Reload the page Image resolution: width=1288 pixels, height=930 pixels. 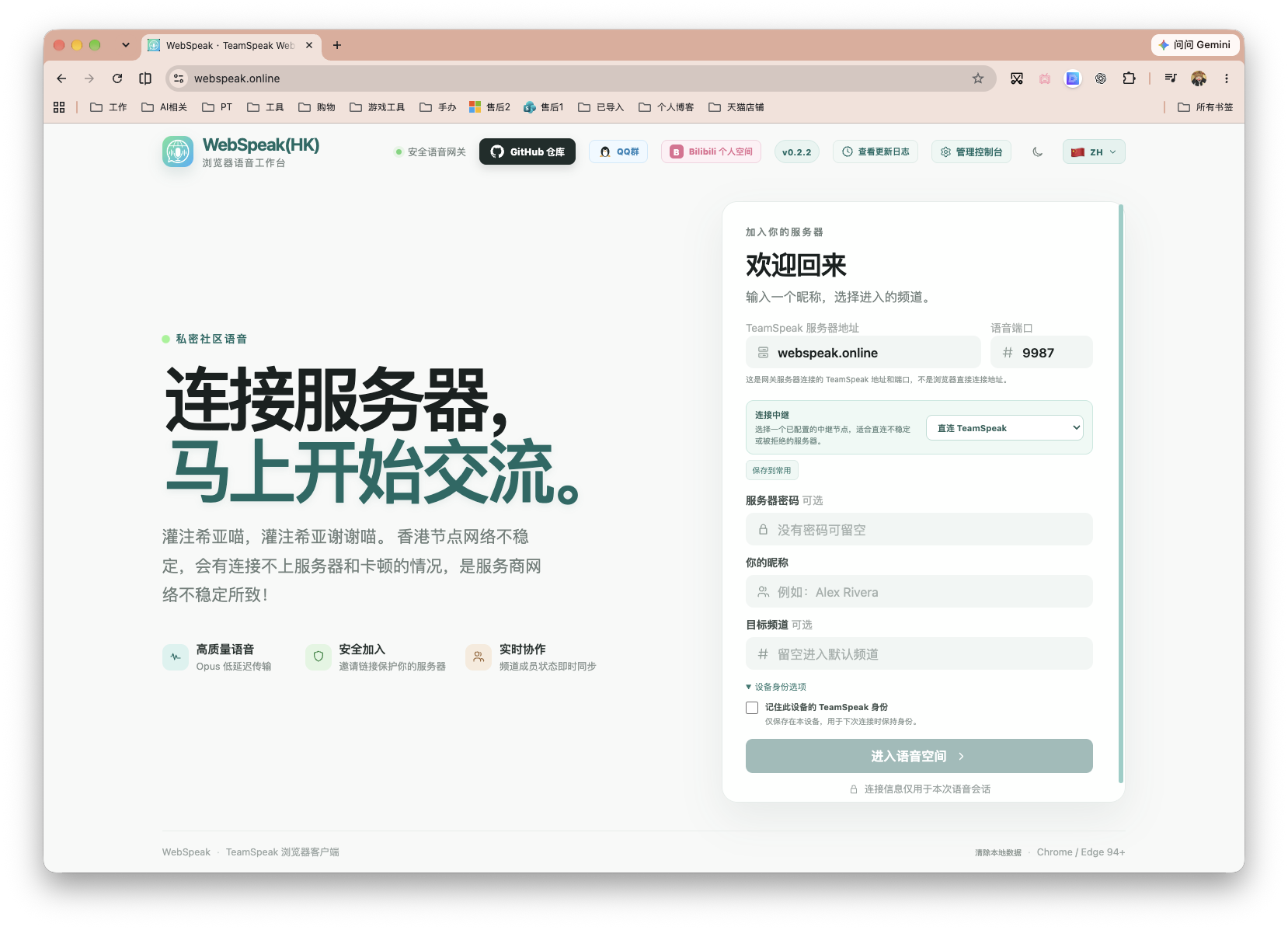[117, 78]
